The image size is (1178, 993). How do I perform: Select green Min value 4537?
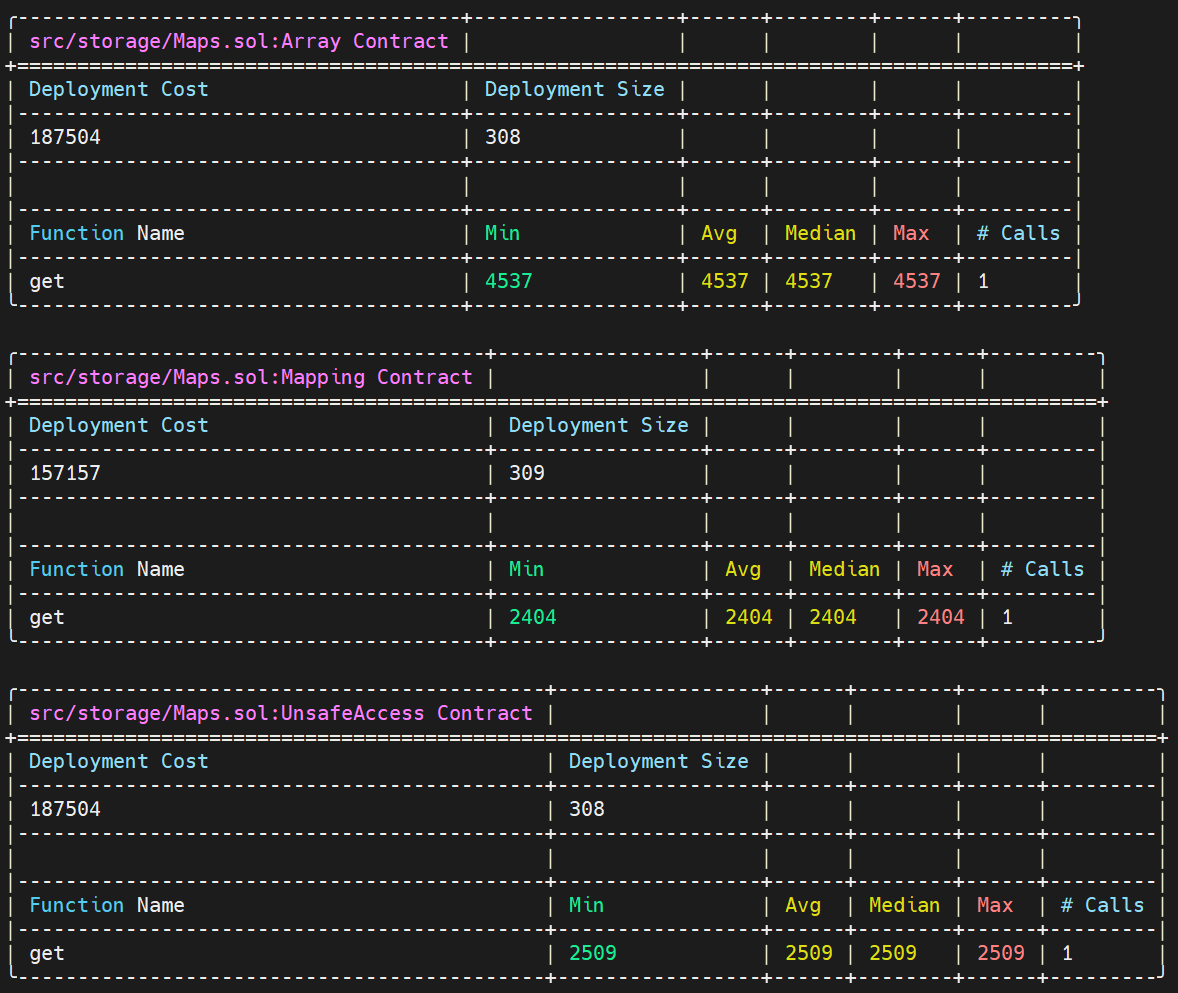click(x=509, y=282)
